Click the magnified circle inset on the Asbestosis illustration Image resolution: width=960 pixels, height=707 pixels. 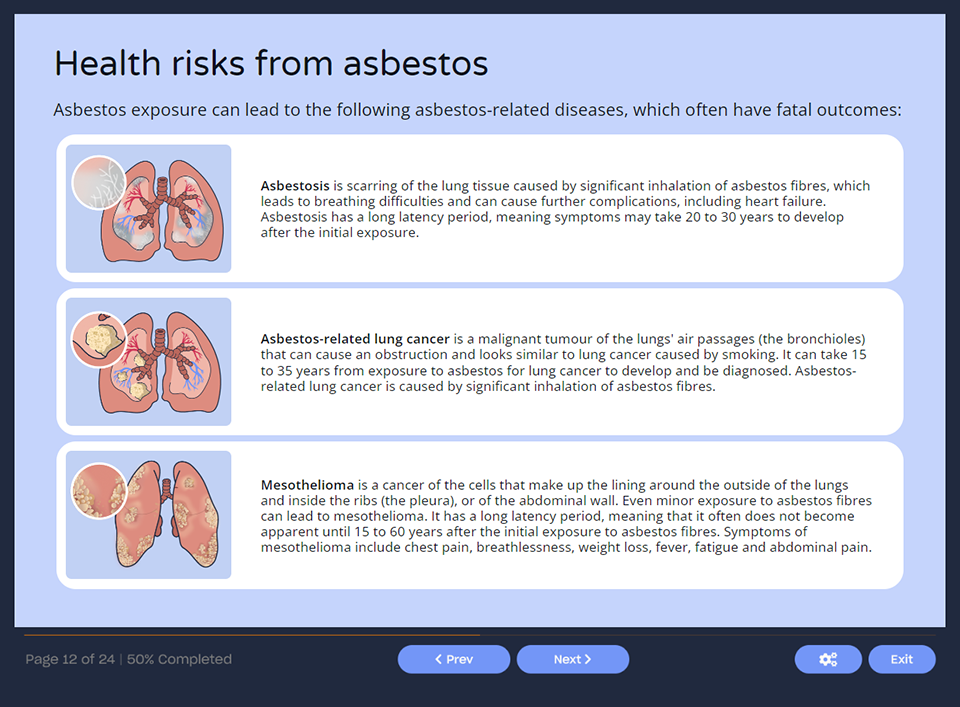tap(100, 183)
